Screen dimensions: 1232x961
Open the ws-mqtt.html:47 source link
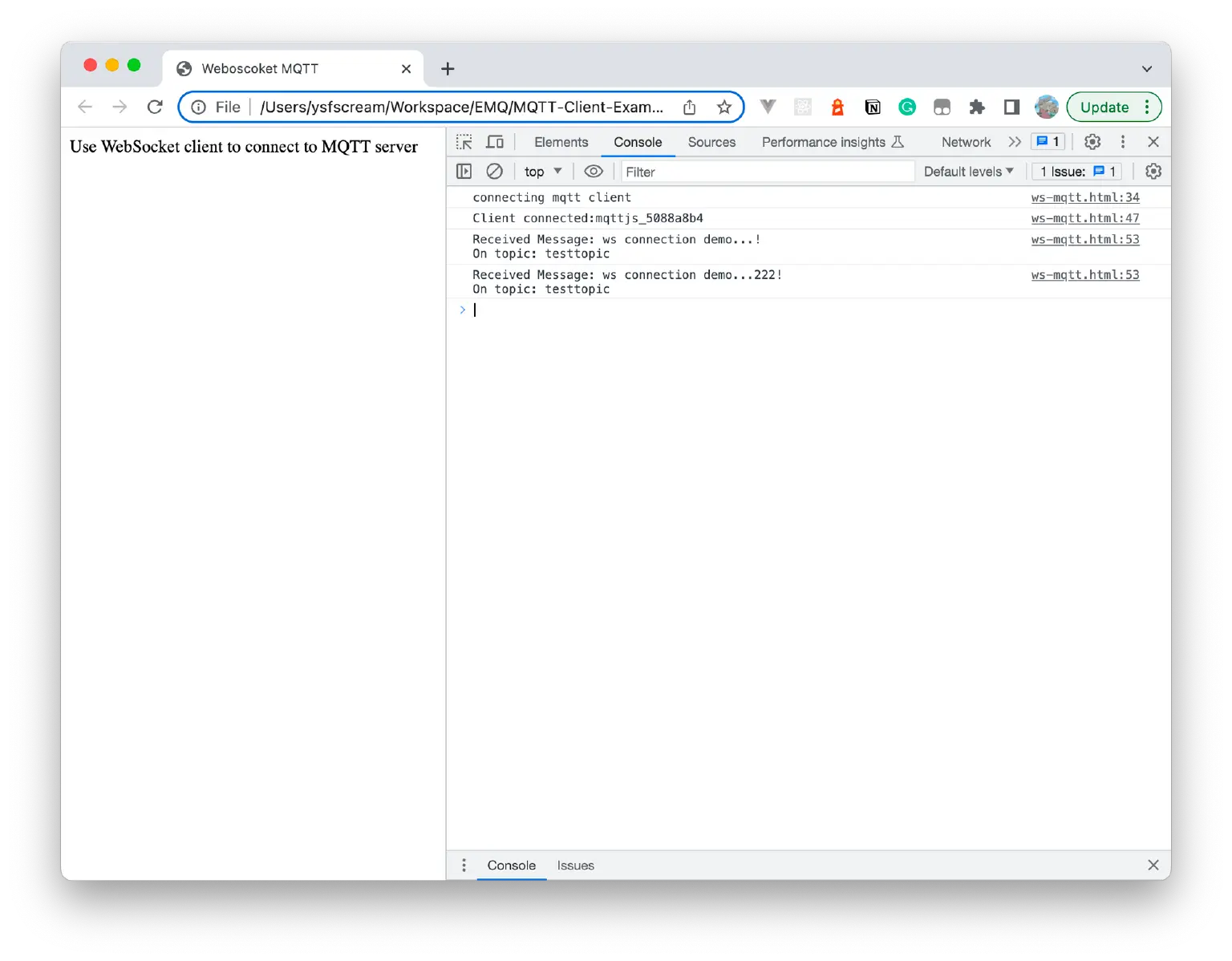[1084, 217]
